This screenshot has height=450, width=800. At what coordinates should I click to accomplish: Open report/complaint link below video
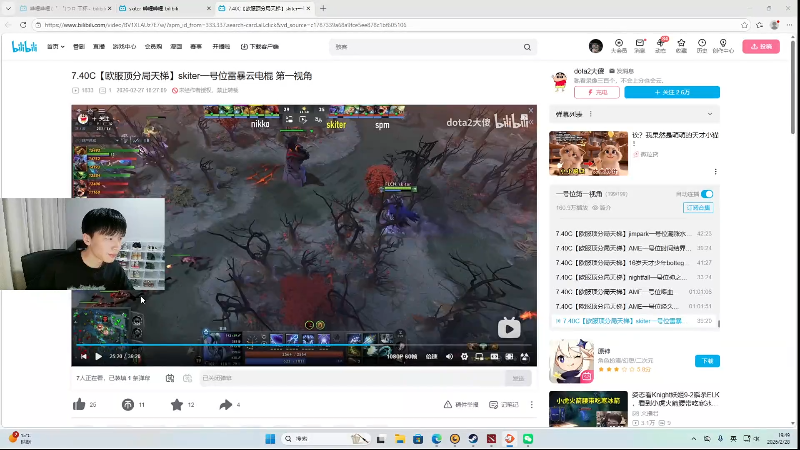pyautogui.click(x=461, y=405)
